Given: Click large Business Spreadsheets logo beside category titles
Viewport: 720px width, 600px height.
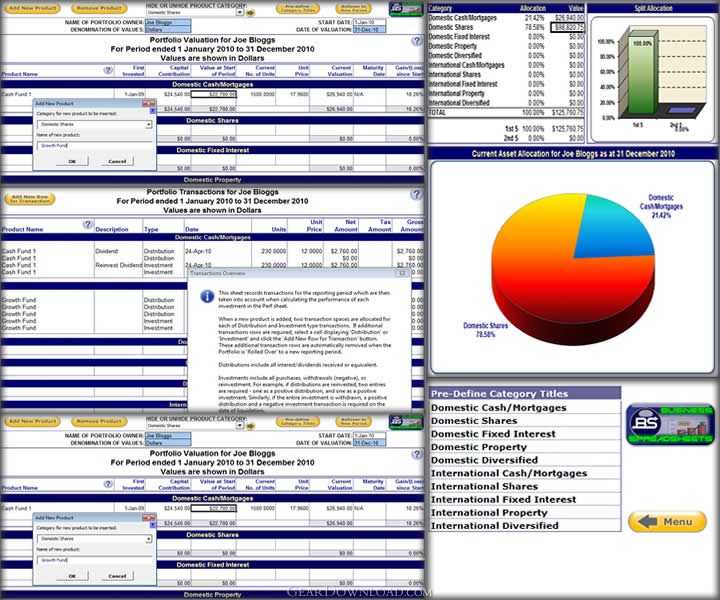Looking at the screenshot, I should pos(670,425).
